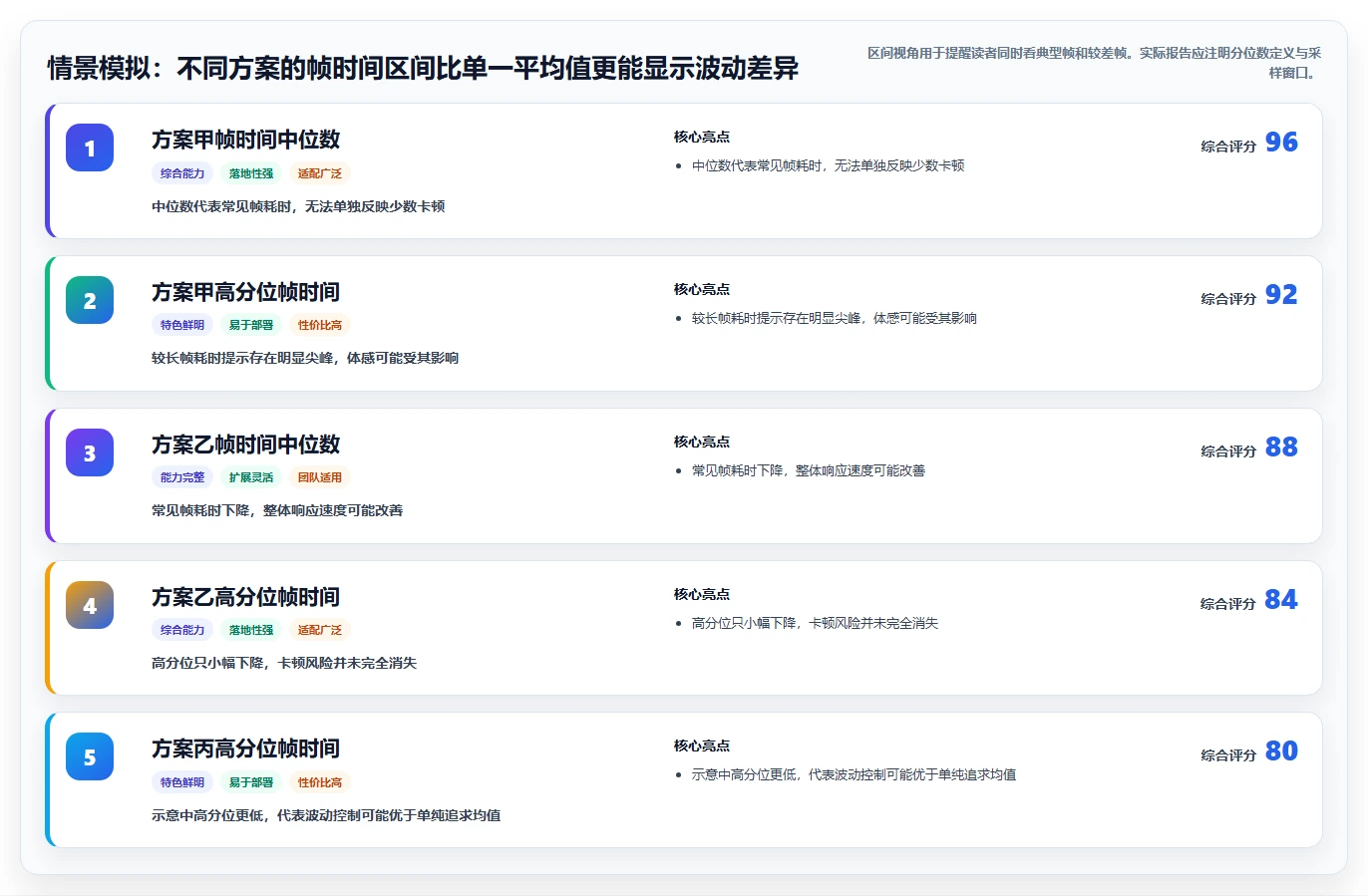This screenshot has height=896, width=1368.
Task: Click bullet text 中位数代表常见帧耗时 under 核心亮点
Action: pos(828,166)
